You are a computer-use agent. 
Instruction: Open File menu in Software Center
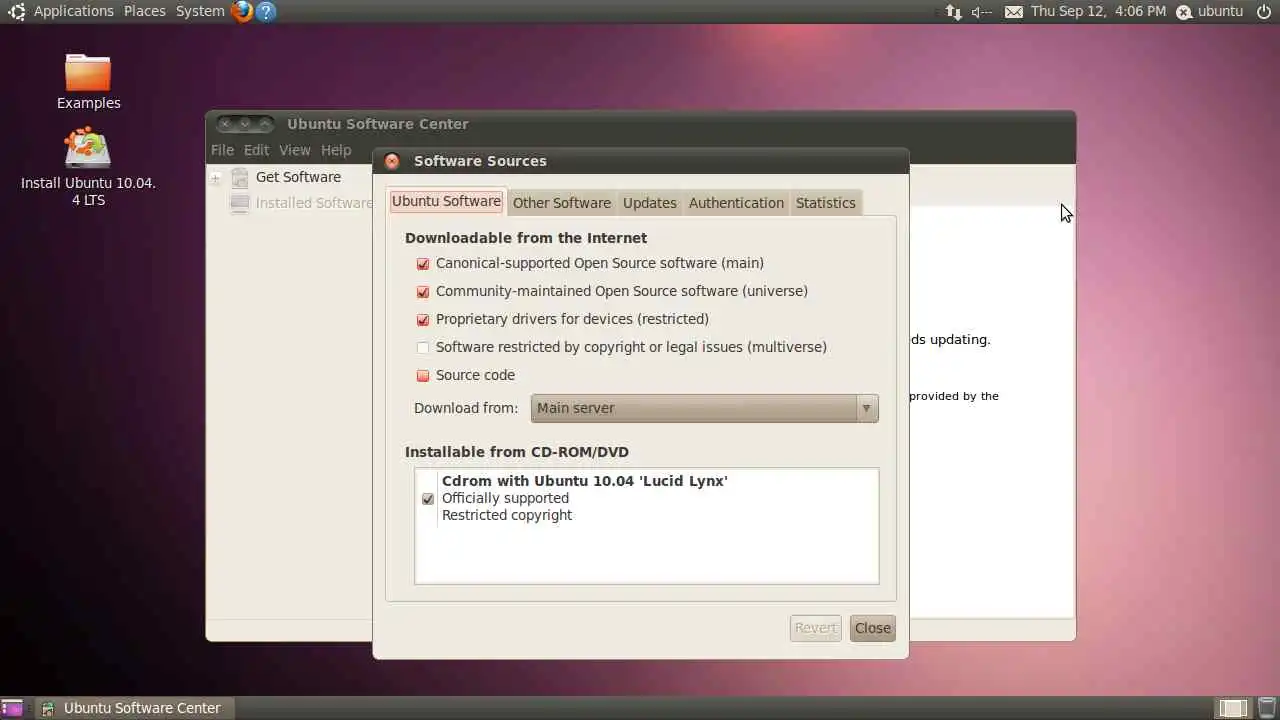(x=222, y=150)
